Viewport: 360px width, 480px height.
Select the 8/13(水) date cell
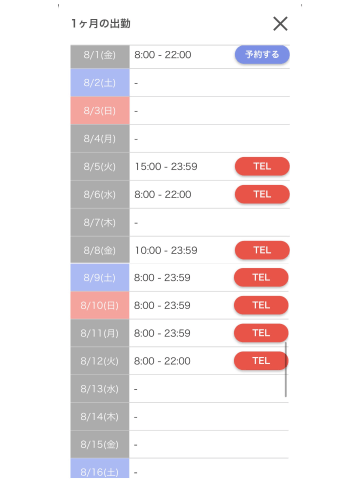[x=100, y=389]
